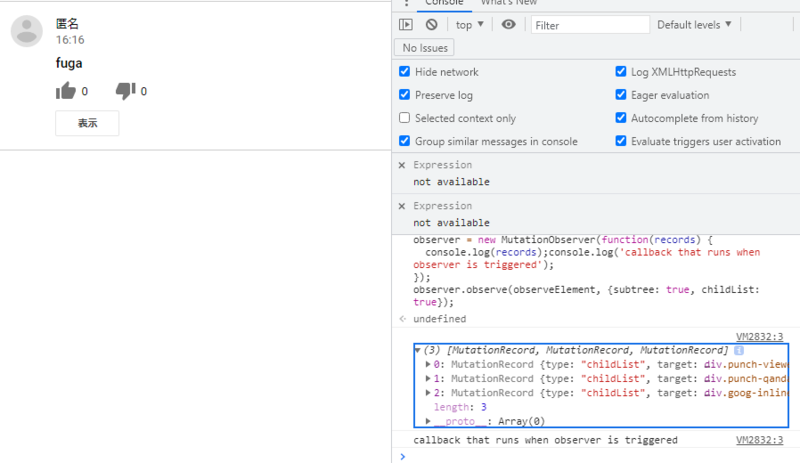This screenshot has width=800, height=463.
Task: Click the thumbs down icon on fuga
Action: pyautogui.click(x=126, y=91)
